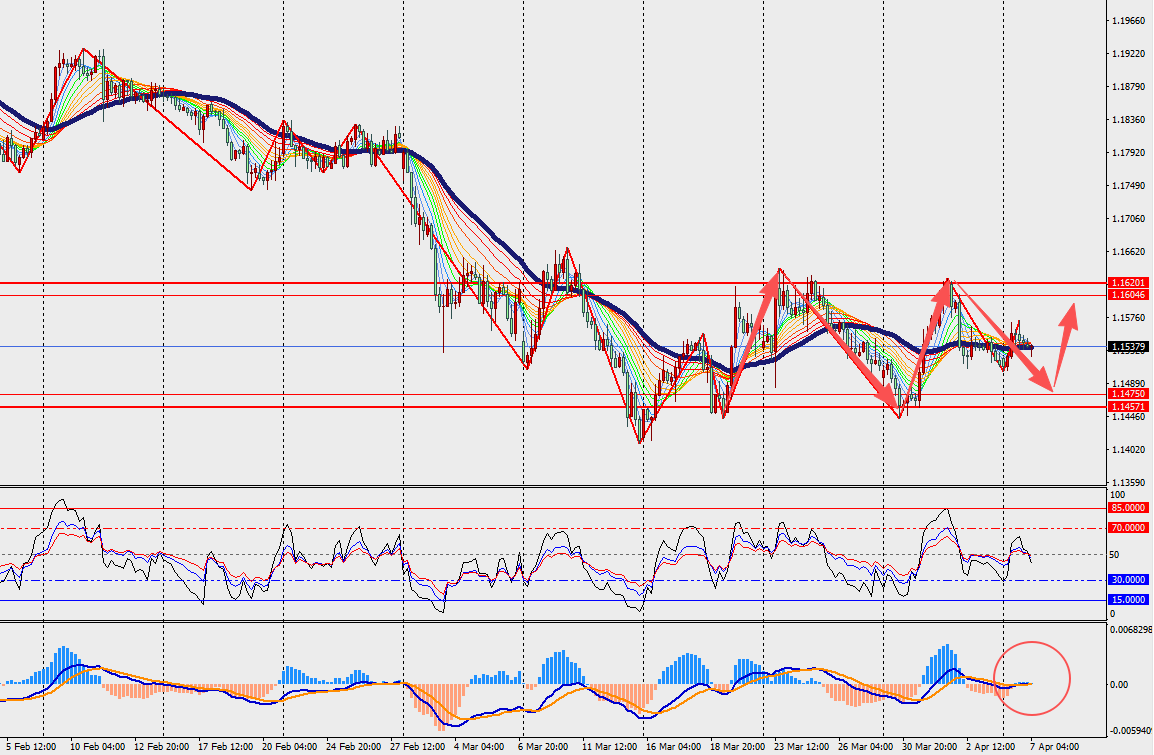Select the black 1.15379 current price tag
1154x755 pixels.
tap(1129, 347)
